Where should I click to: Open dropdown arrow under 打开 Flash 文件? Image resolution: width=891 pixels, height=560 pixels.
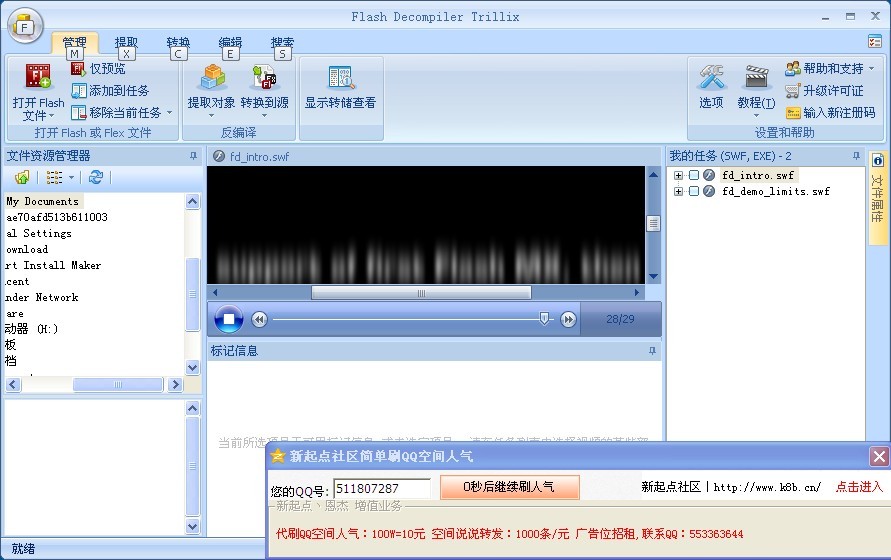click(x=52, y=115)
